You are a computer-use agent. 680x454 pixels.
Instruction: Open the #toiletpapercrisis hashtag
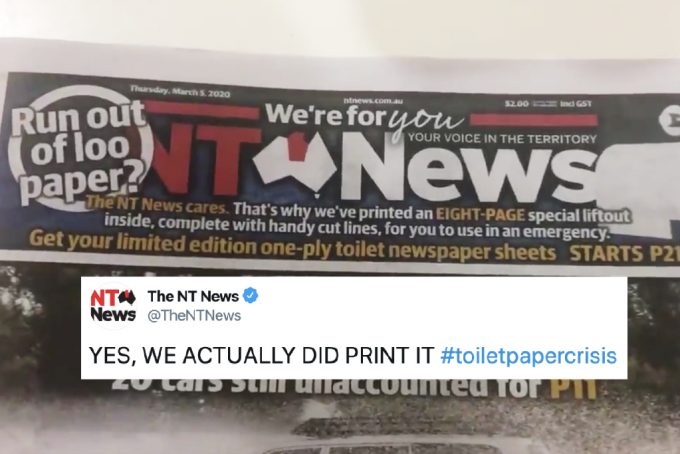(x=528, y=356)
